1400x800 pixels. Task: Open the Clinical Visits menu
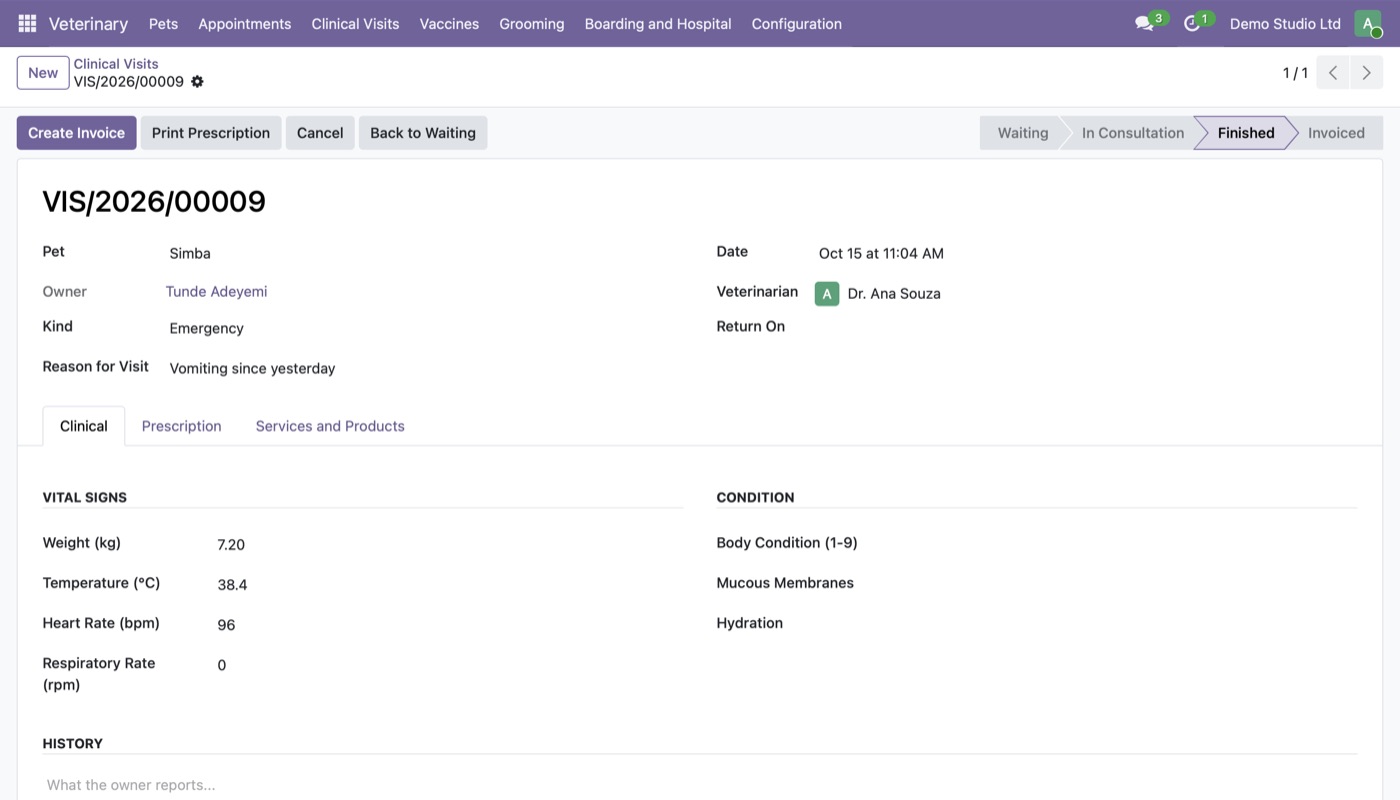point(355,23)
